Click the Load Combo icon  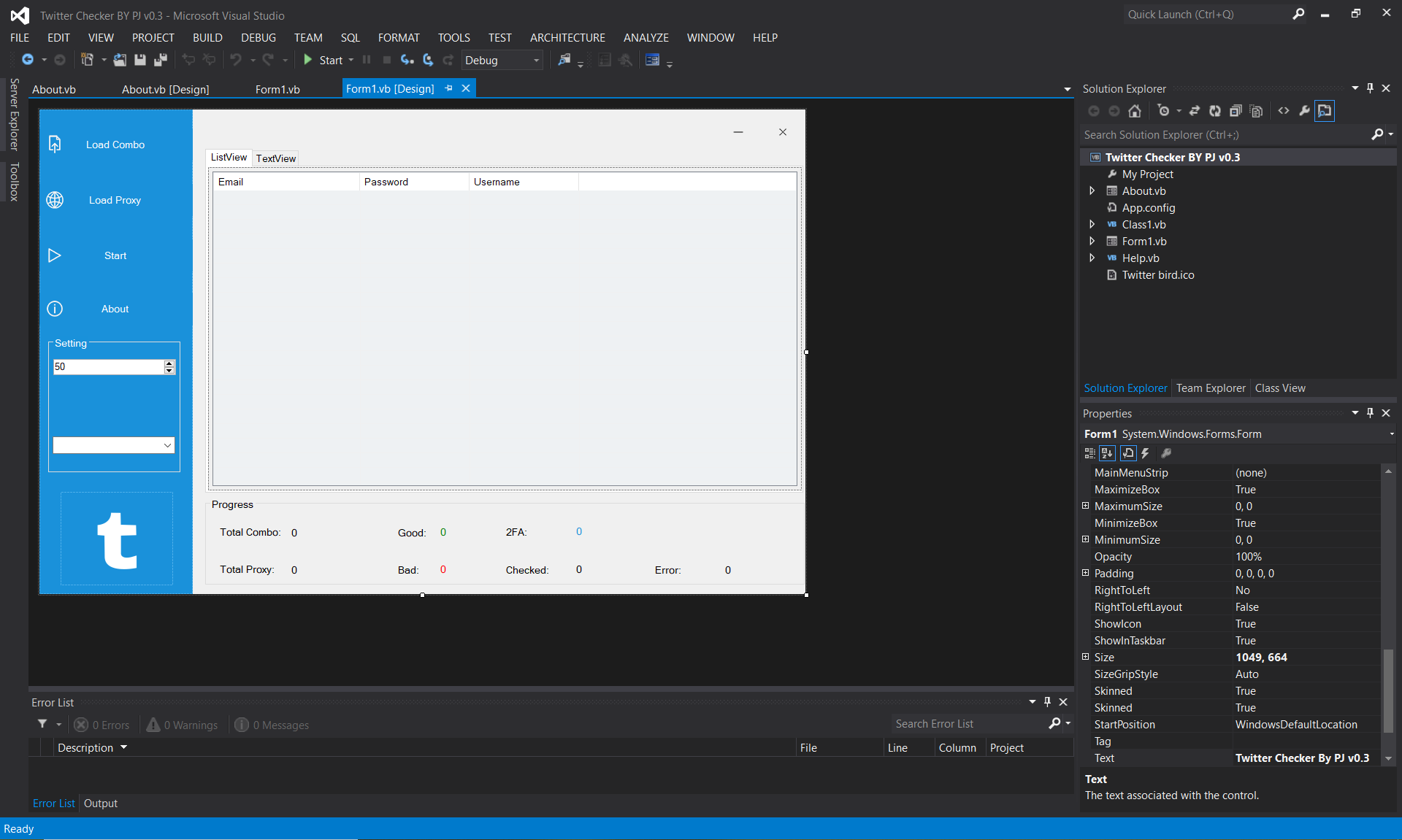point(55,145)
